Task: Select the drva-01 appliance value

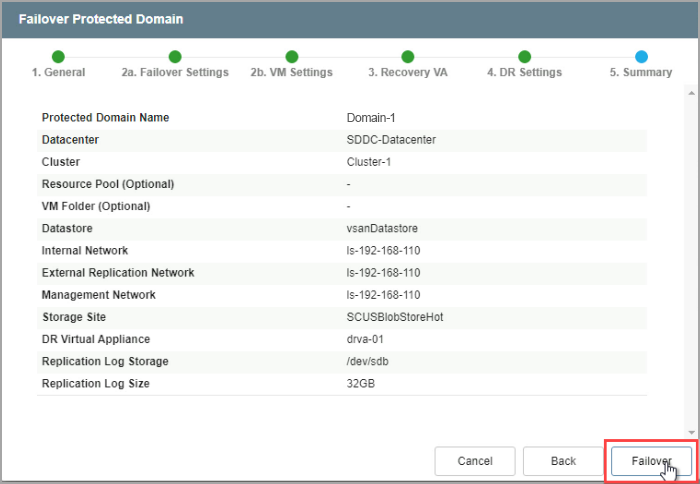Action: (365, 339)
